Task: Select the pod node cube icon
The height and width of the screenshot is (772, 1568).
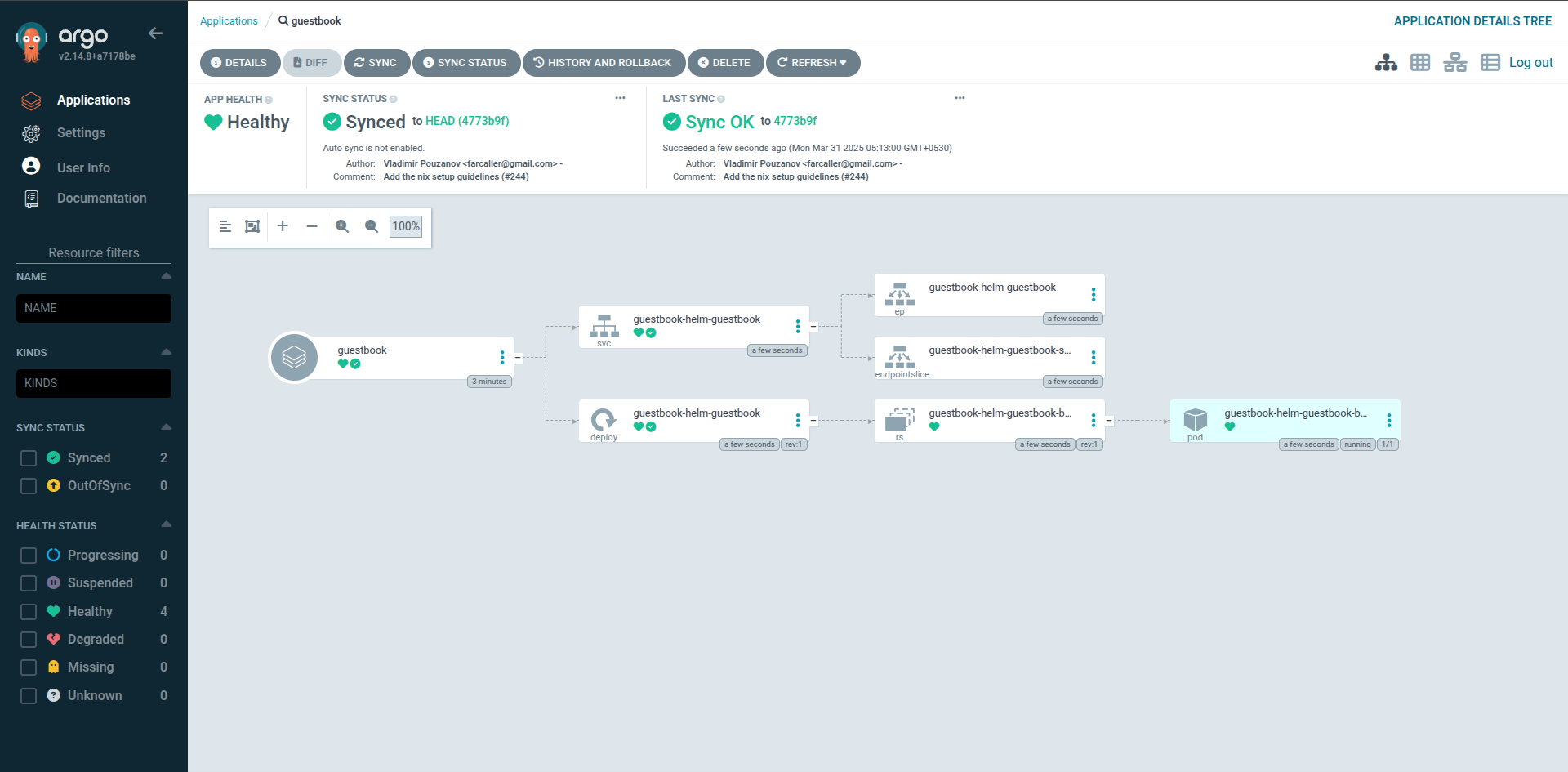Action: [x=1196, y=420]
